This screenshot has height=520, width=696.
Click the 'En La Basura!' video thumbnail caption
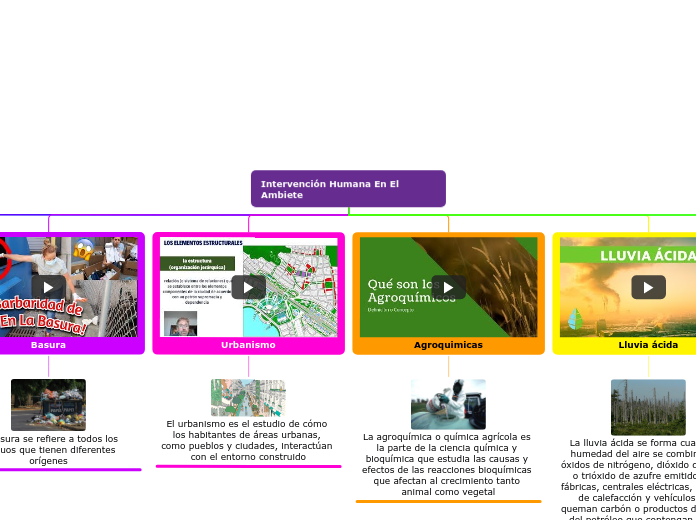click(x=43, y=323)
